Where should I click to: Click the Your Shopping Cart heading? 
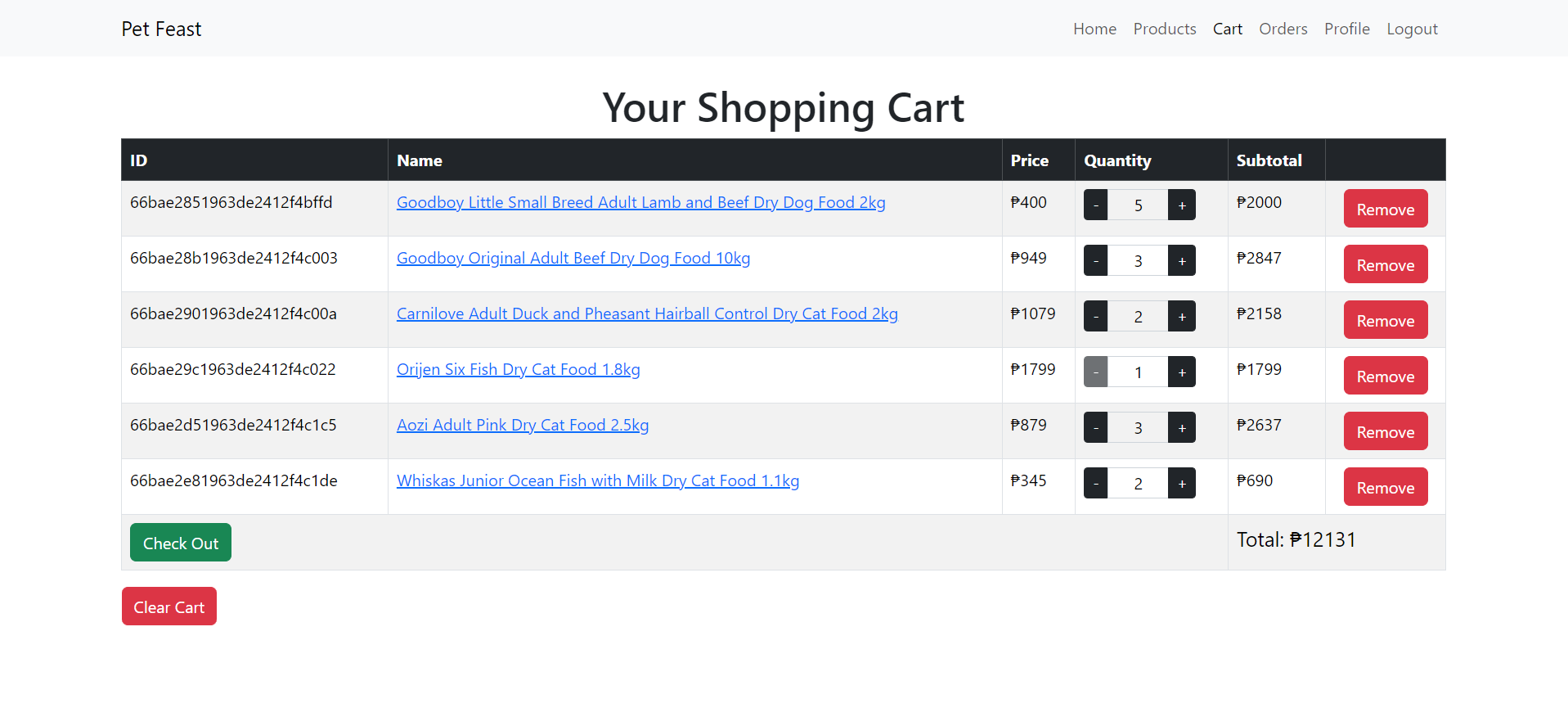(x=784, y=107)
